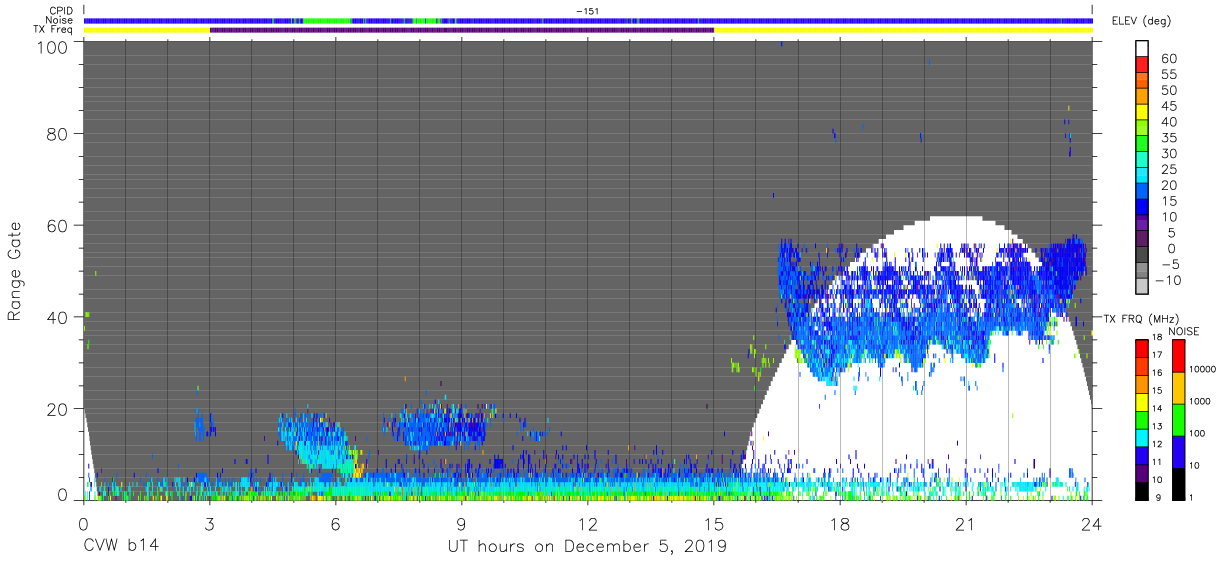
Task: Click the "Noise" row label at top left
Action: (59, 20)
